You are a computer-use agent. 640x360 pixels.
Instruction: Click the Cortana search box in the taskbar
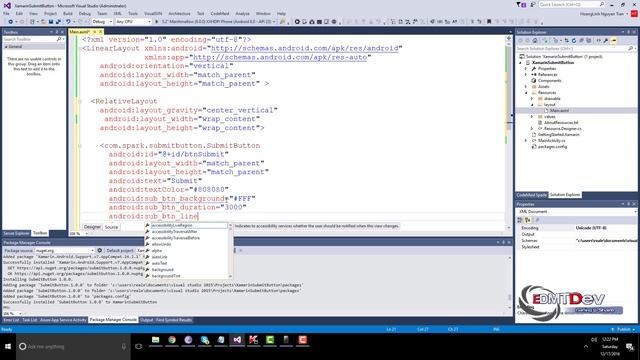[x=73, y=347]
